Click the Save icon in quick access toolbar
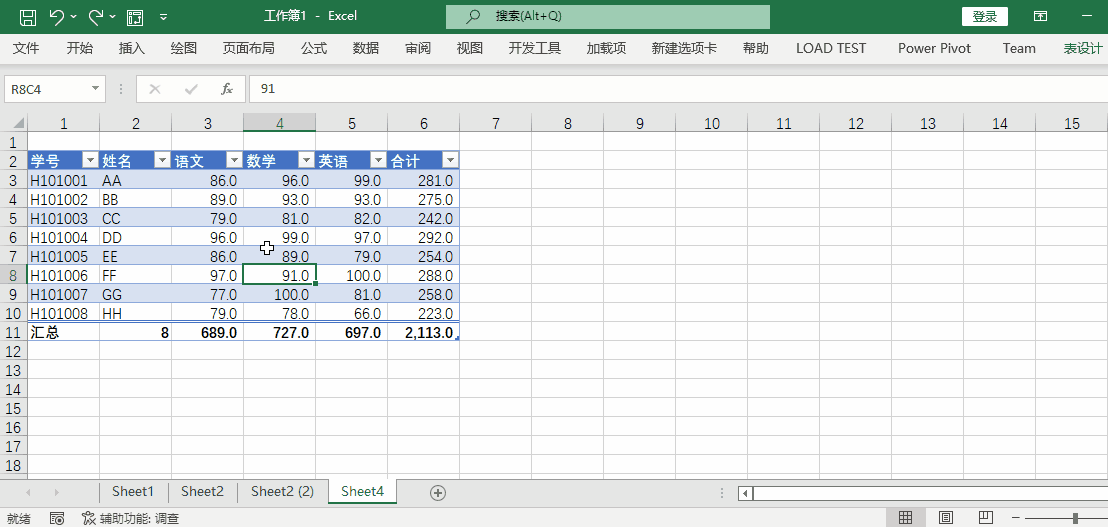The height and width of the screenshot is (527, 1108). (x=28, y=16)
